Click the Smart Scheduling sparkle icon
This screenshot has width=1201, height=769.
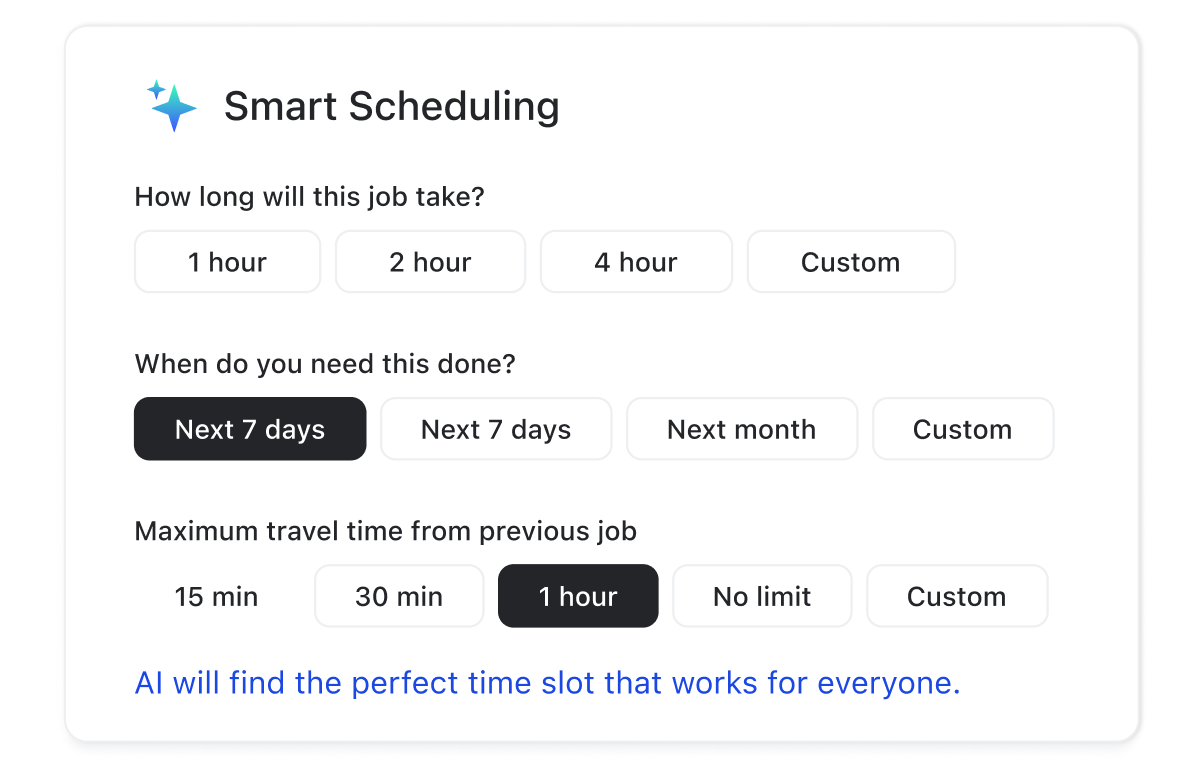(172, 106)
